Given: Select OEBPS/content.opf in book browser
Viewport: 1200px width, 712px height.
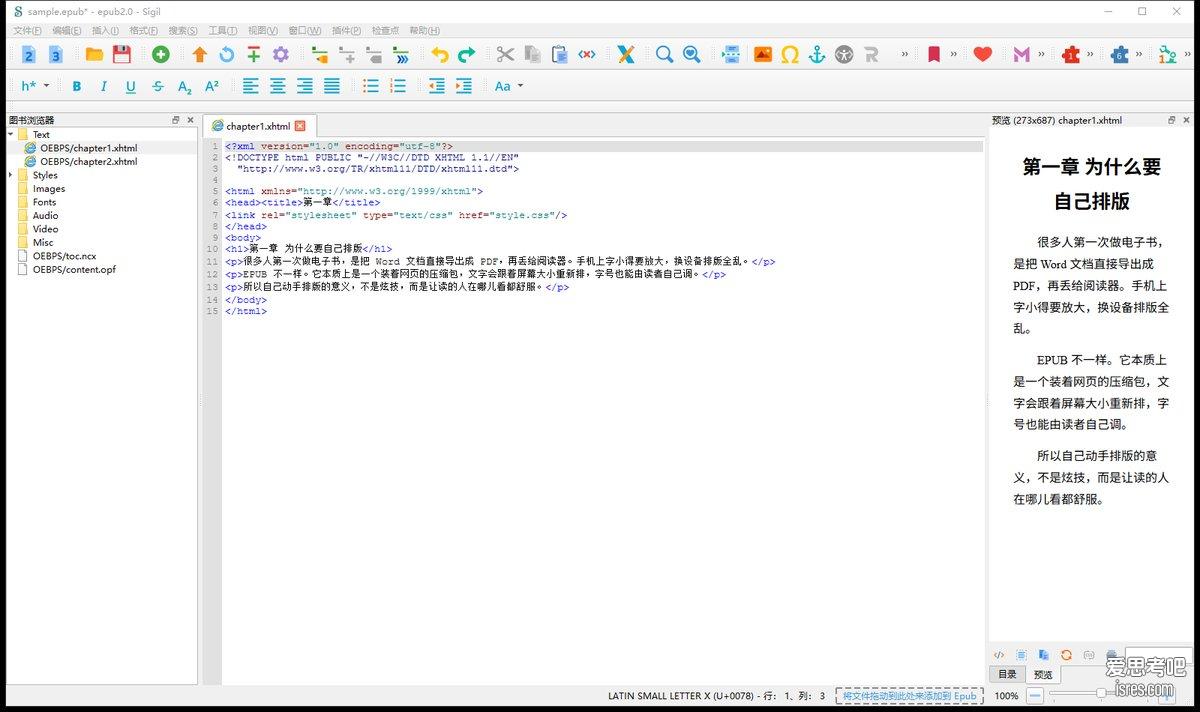Looking at the screenshot, I should 74,269.
